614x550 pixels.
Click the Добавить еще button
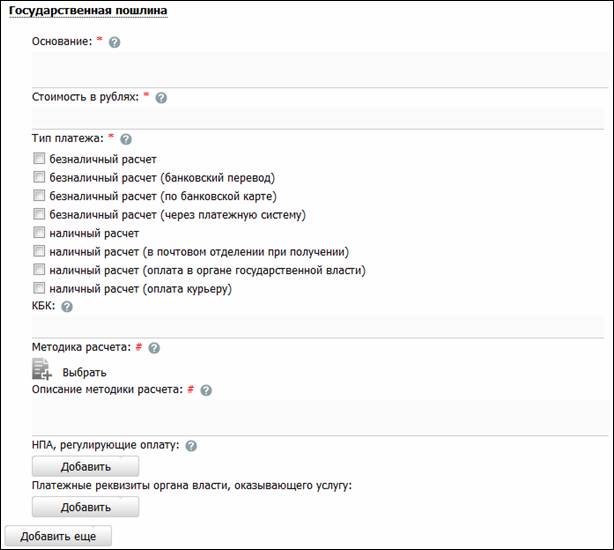[58, 536]
